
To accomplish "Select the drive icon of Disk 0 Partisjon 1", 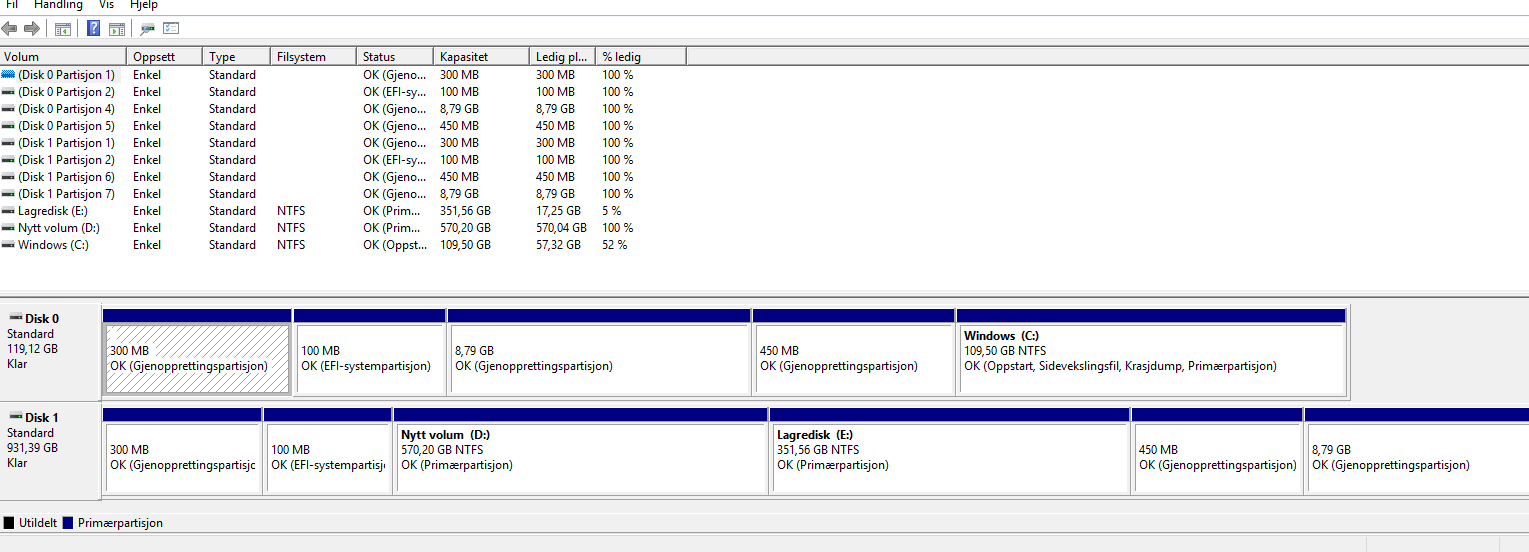I will click(8, 75).
